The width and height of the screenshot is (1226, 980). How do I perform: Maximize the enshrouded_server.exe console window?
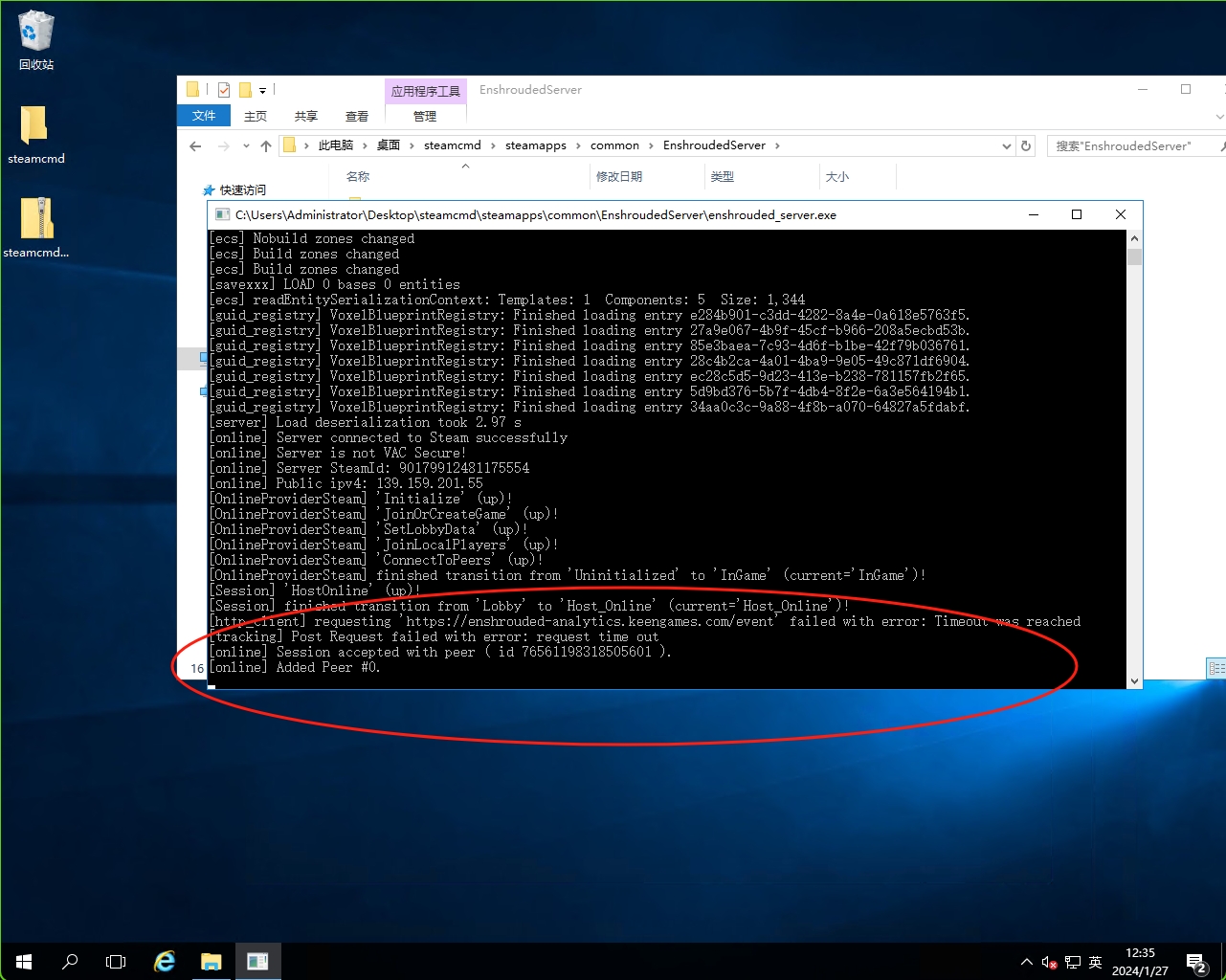[x=1077, y=214]
